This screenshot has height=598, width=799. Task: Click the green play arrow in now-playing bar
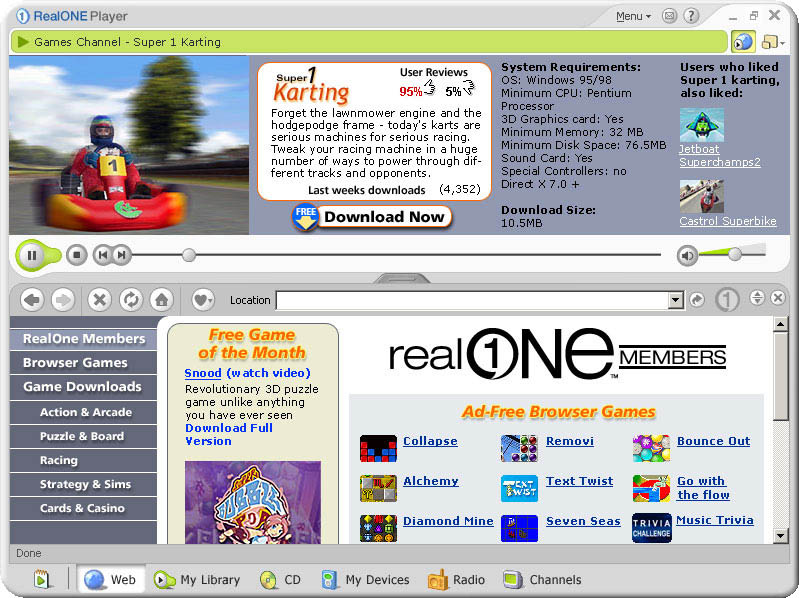click(22, 41)
